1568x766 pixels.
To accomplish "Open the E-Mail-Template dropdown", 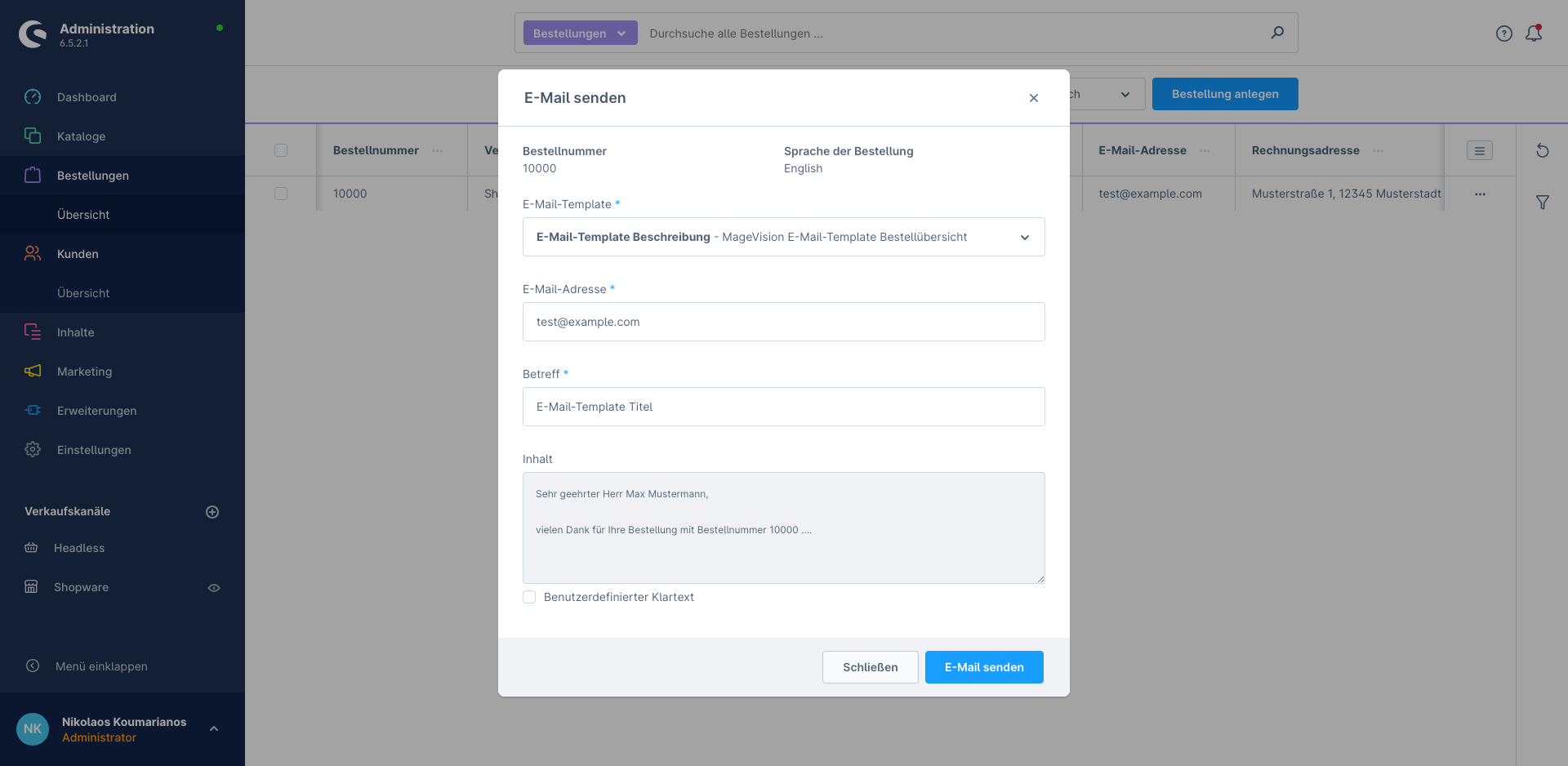I will pos(784,237).
